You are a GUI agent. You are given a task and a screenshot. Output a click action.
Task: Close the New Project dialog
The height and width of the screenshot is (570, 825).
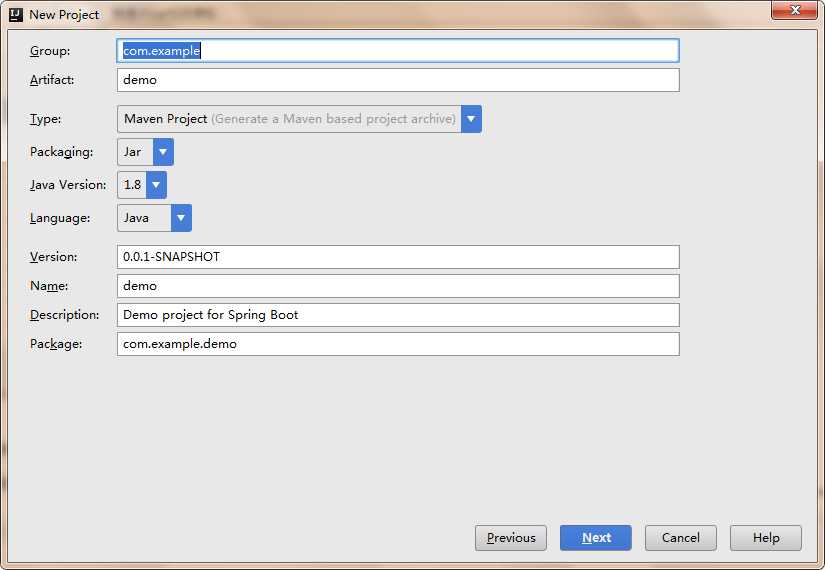(x=796, y=10)
